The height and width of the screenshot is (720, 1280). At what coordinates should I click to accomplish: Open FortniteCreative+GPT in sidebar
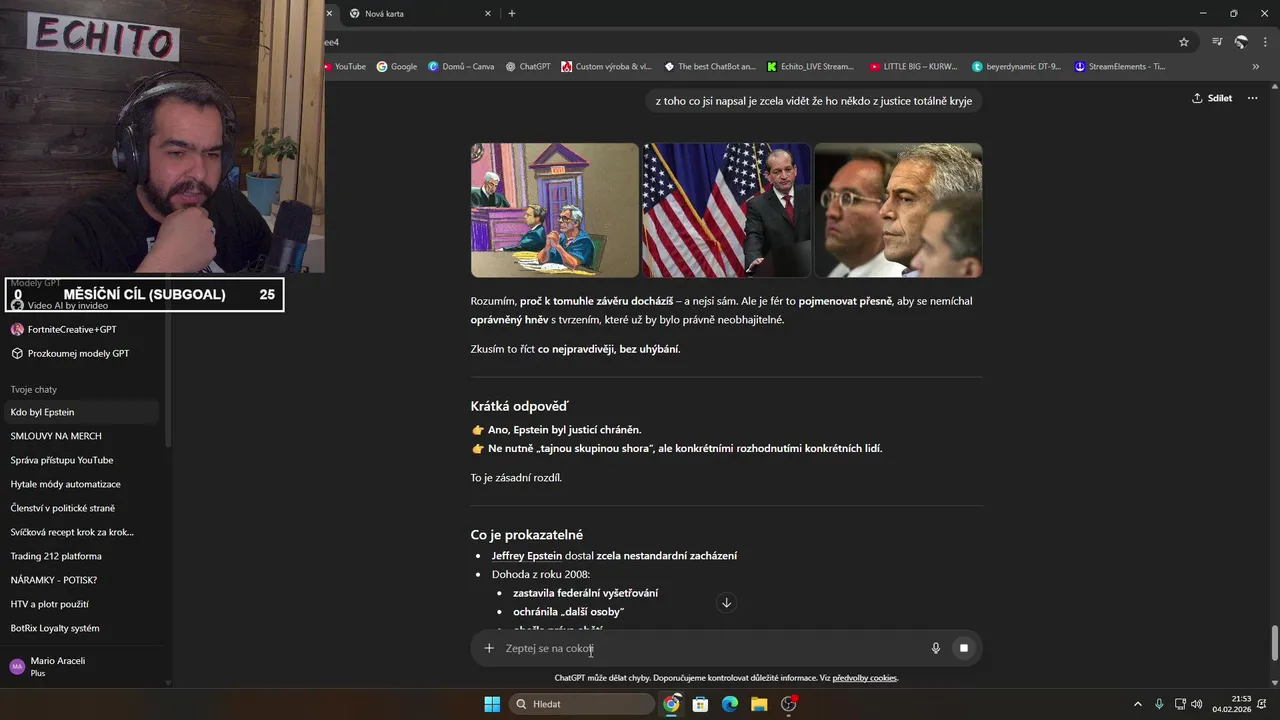72,329
